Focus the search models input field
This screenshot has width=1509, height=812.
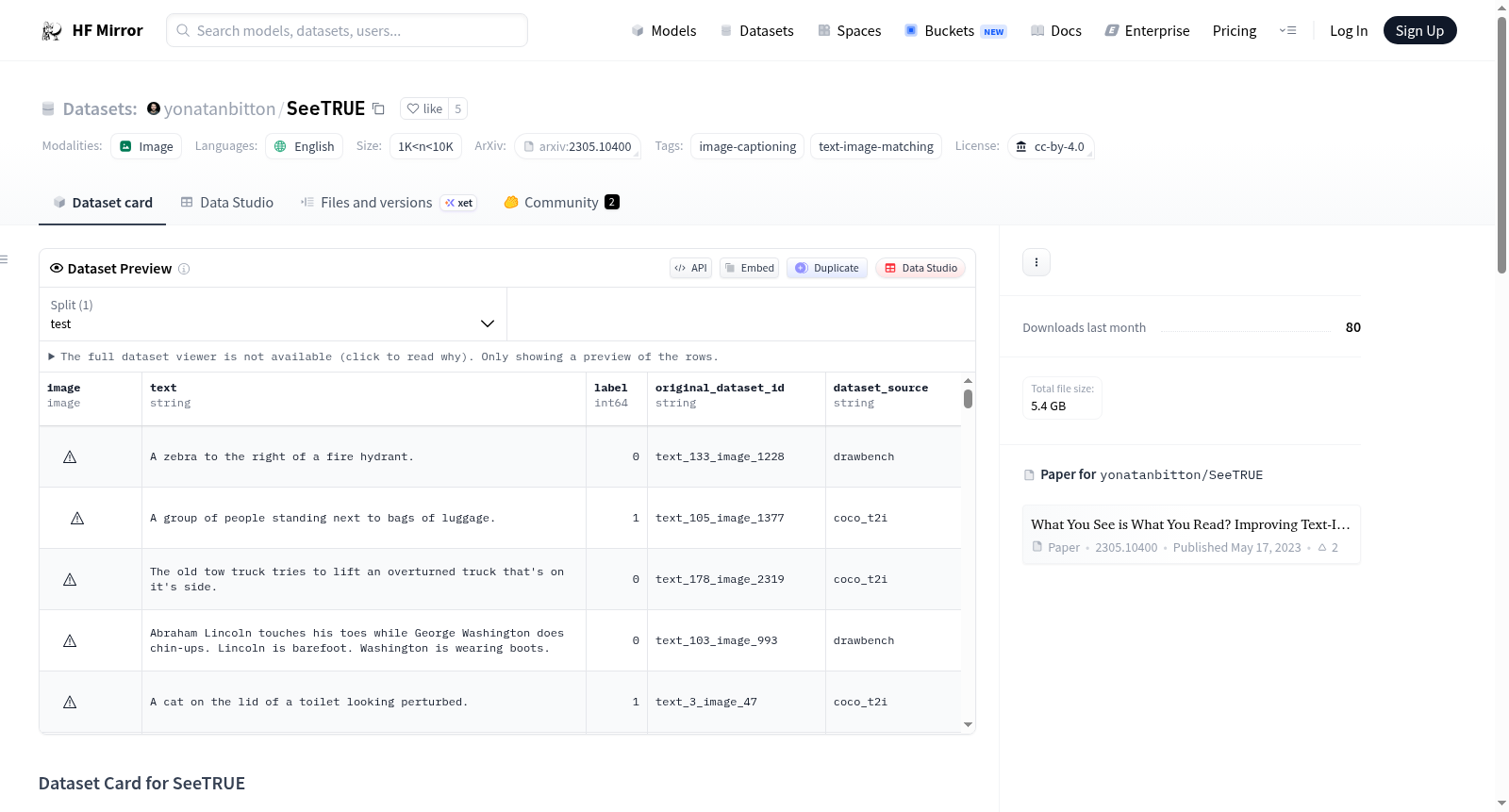[347, 30]
